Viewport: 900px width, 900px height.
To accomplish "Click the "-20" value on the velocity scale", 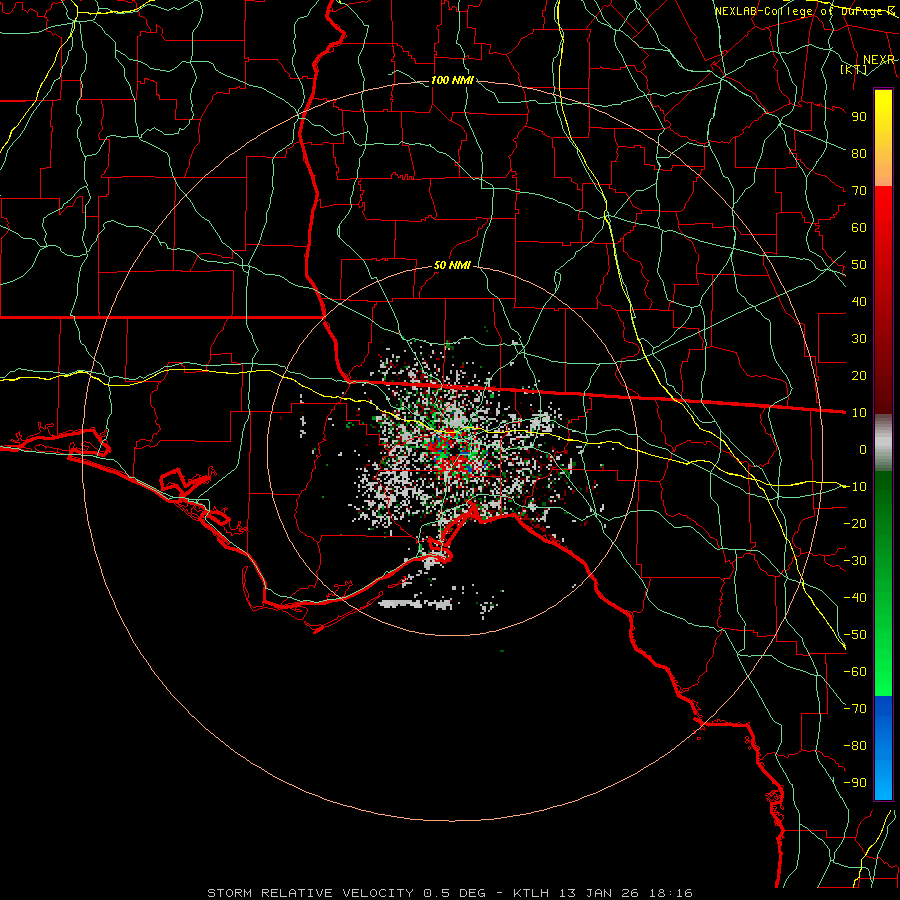I will (855, 523).
